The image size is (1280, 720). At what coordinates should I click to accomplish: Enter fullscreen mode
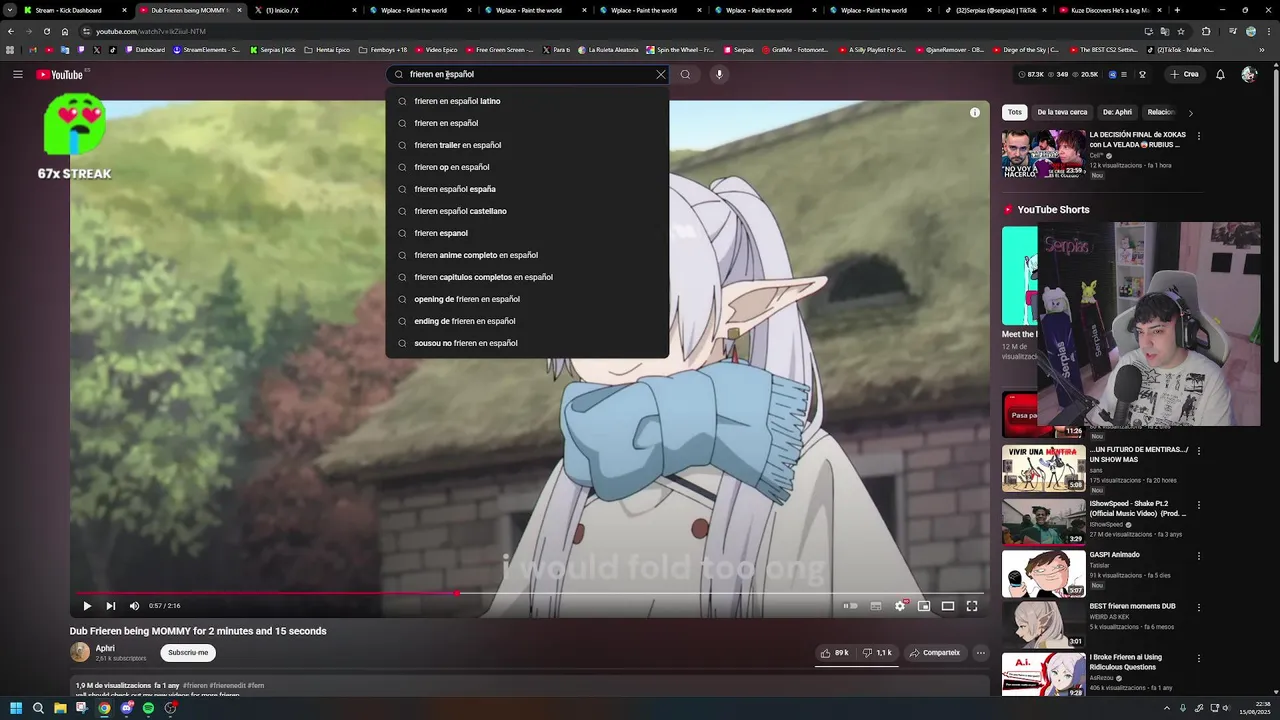[972, 606]
